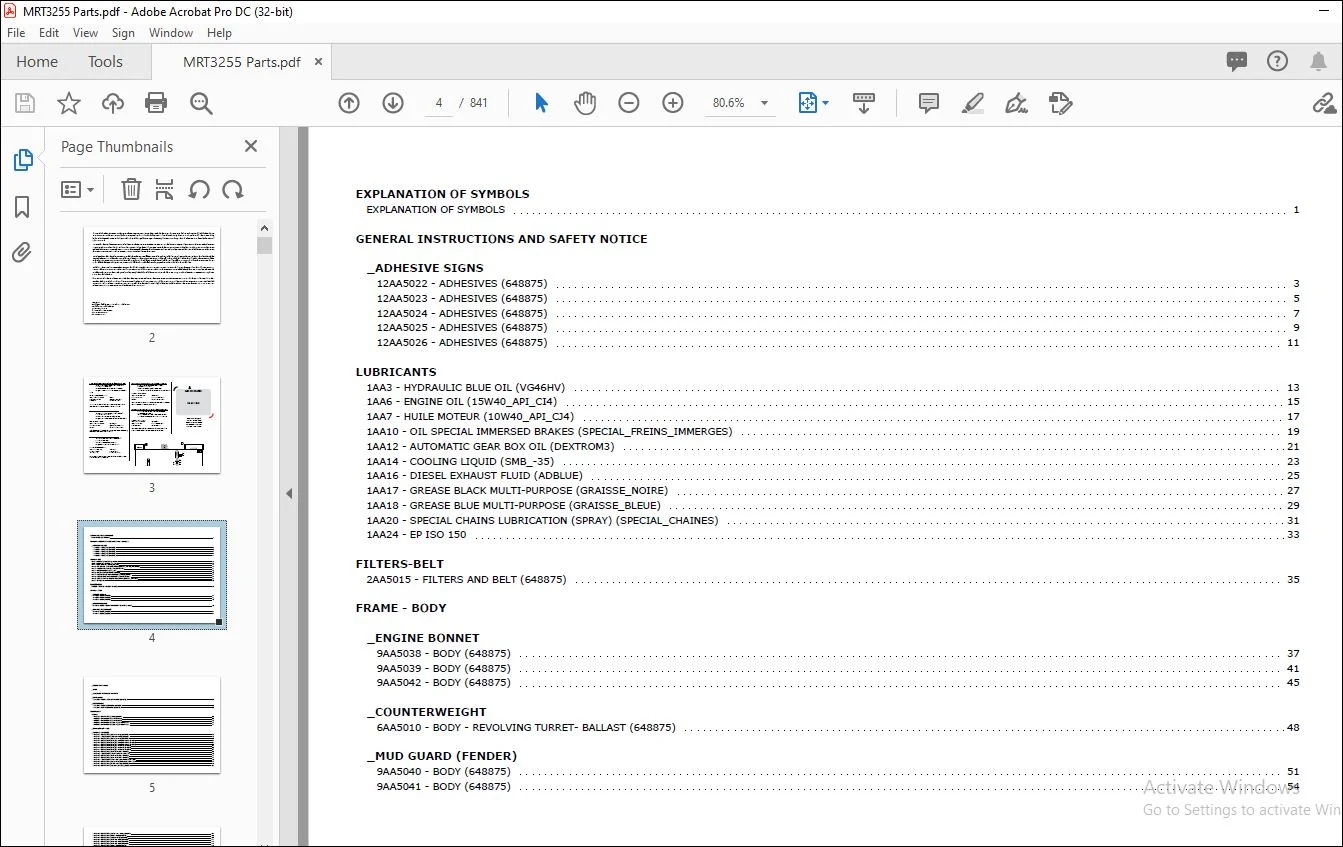1343x847 pixels.
Task: Add the document to starred favorites
Action: click(69, 103)
